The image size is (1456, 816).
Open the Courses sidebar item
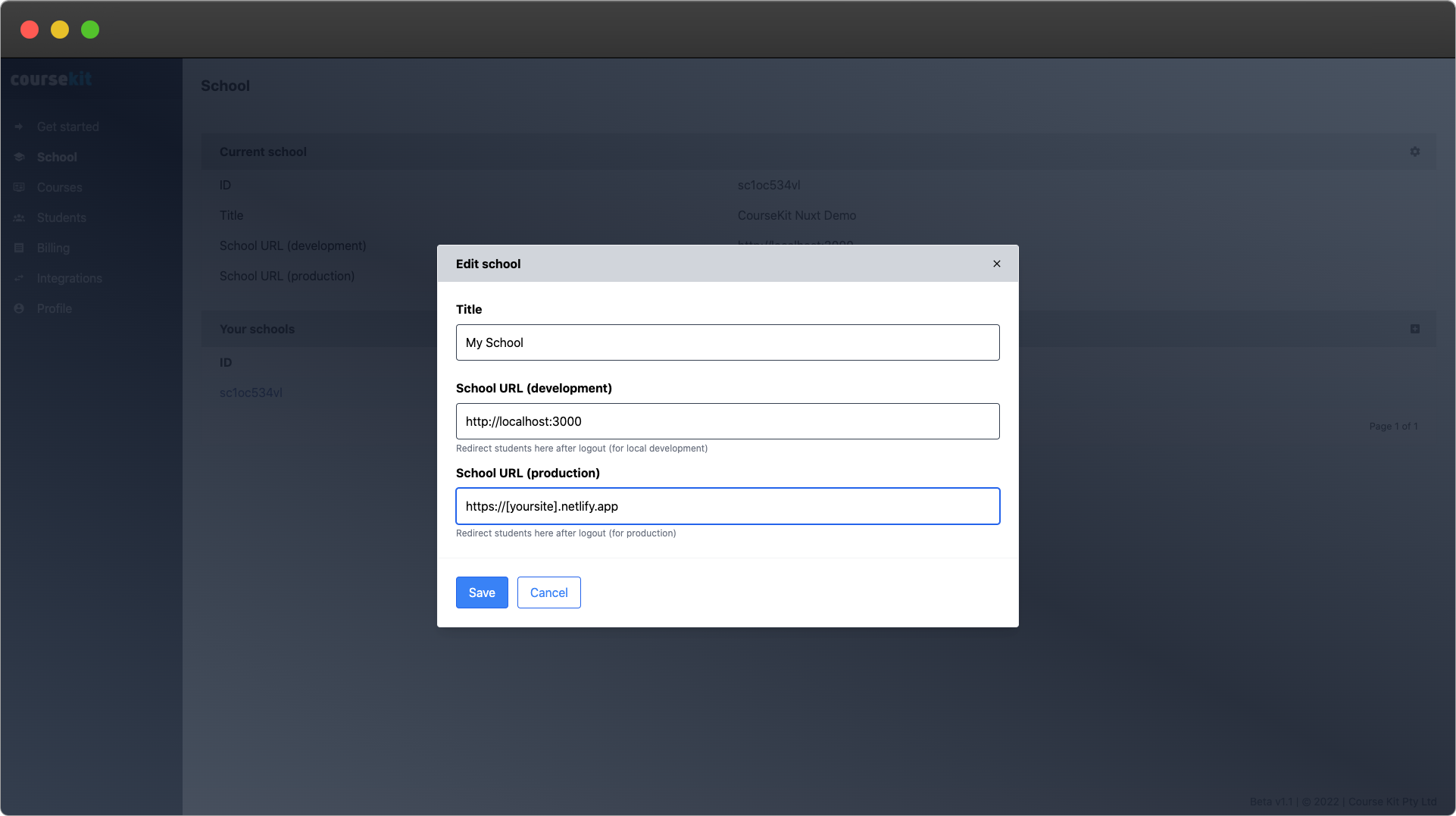[x=60, y=187]
